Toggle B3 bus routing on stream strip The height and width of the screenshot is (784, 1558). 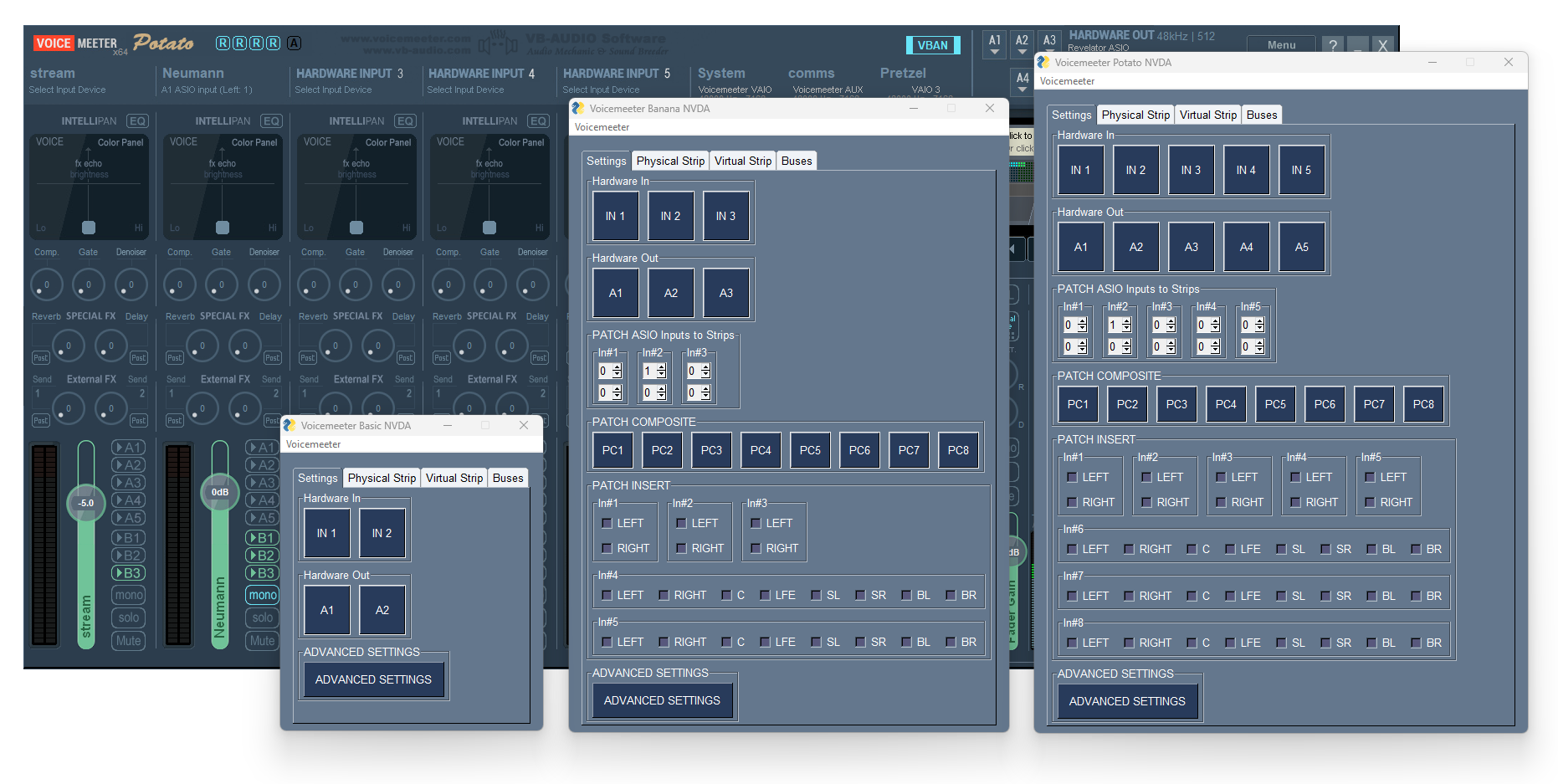128,573
